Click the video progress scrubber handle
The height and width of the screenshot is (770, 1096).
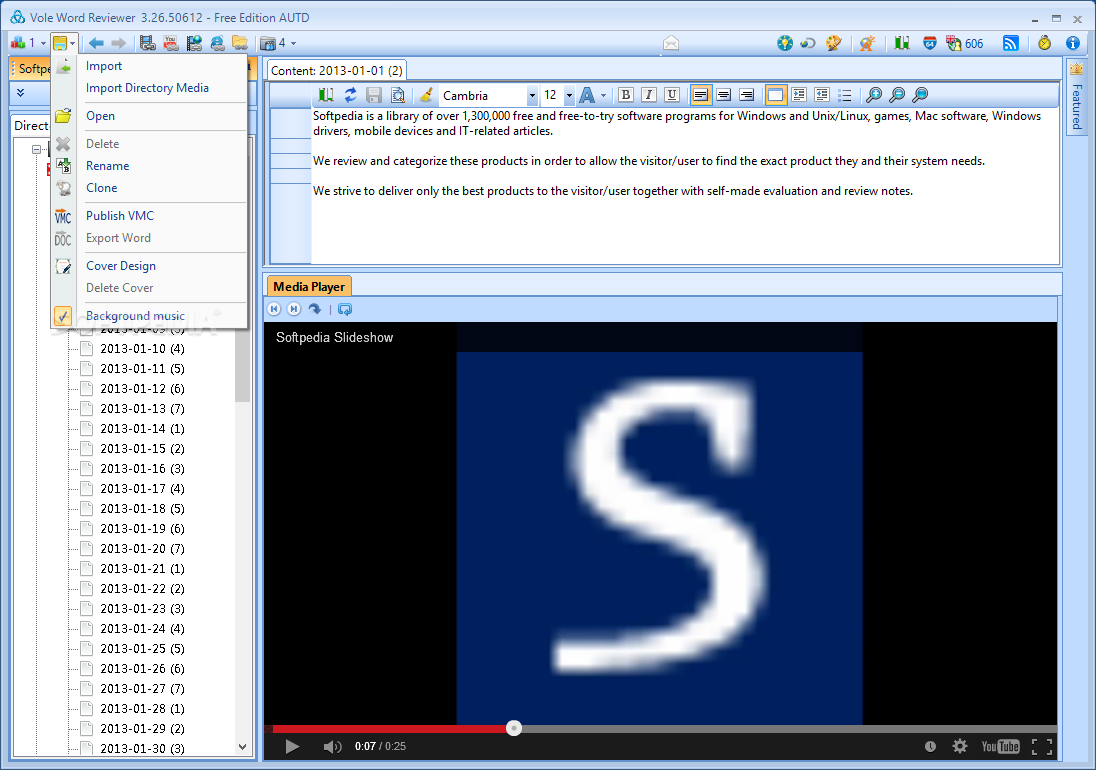[514, 728]
